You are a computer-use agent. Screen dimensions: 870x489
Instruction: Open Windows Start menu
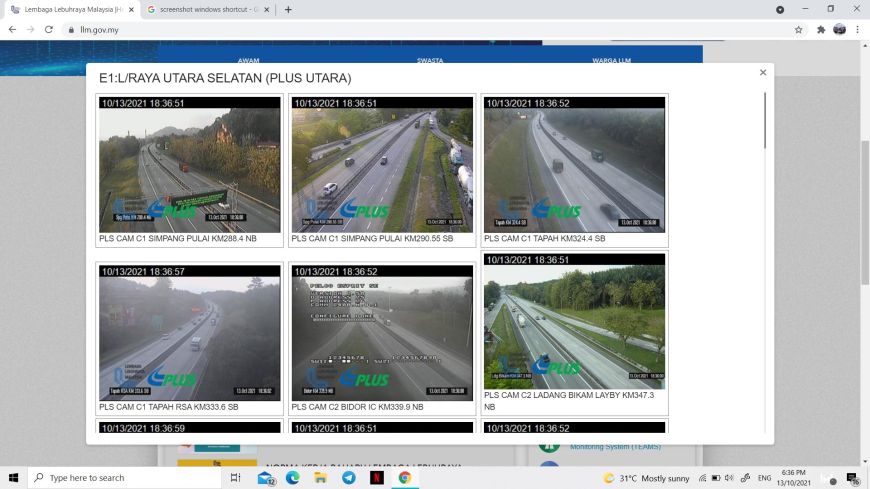(x=13, y=478)
